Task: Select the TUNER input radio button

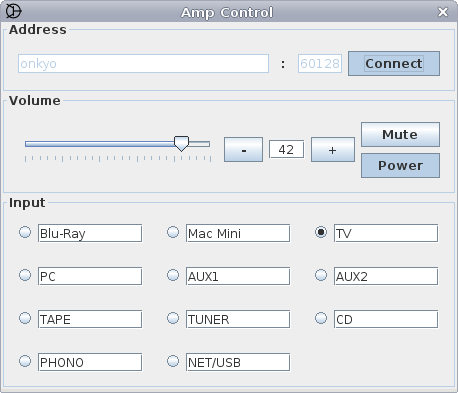Action: tap(173, 318)
